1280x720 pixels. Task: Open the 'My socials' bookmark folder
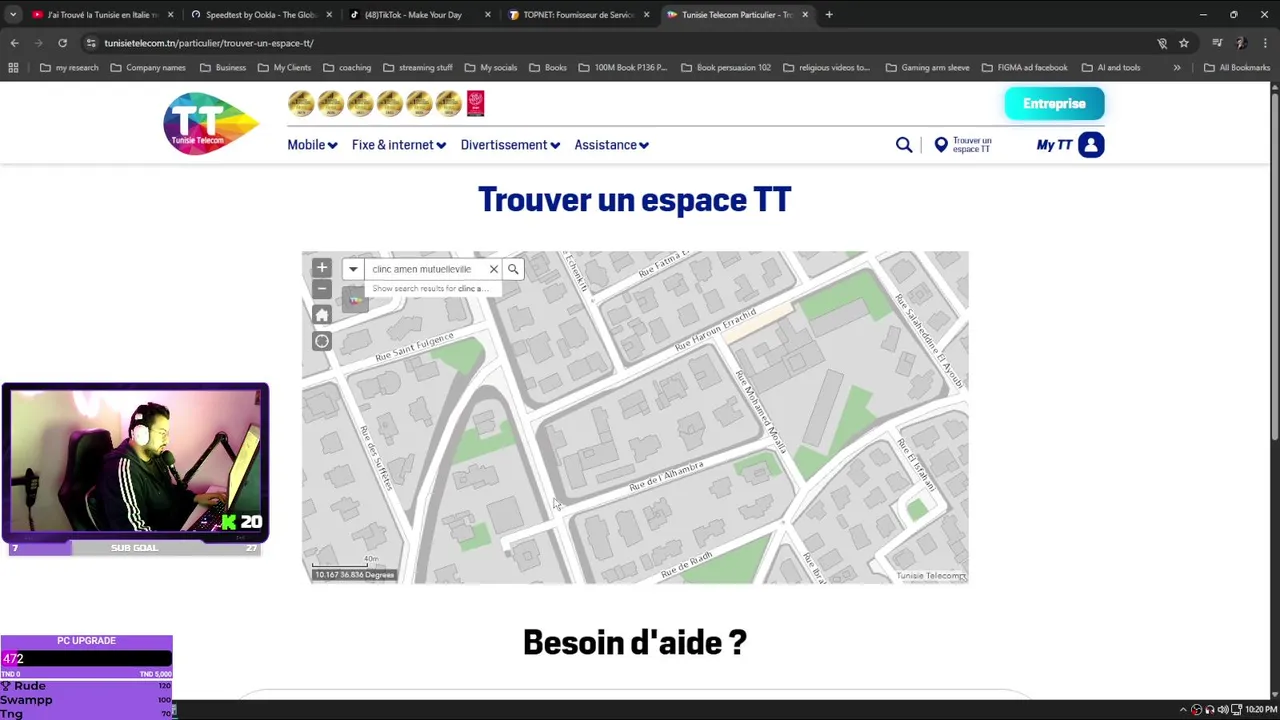coord(490,68)
